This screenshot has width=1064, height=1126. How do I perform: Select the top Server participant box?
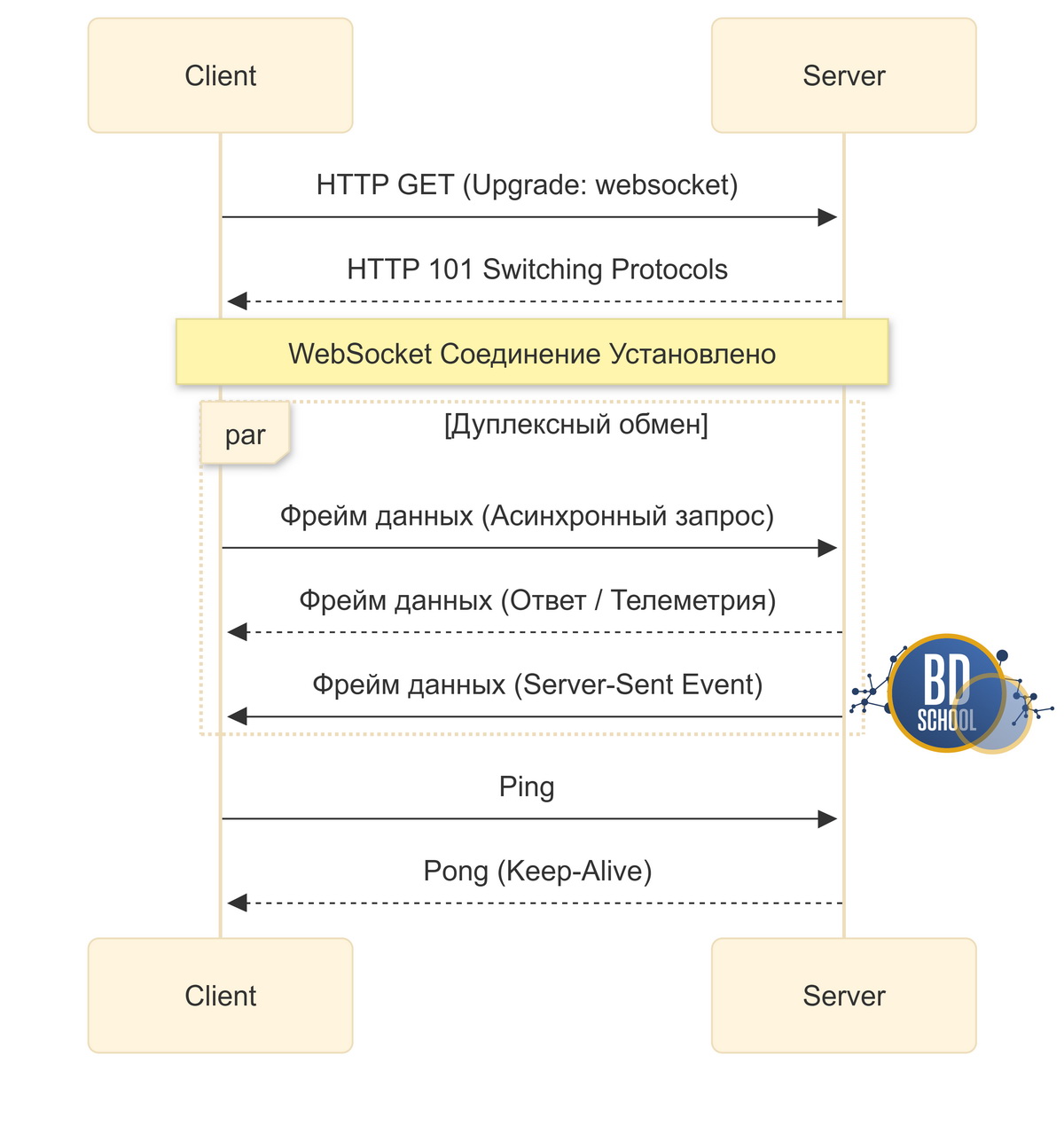843,76
